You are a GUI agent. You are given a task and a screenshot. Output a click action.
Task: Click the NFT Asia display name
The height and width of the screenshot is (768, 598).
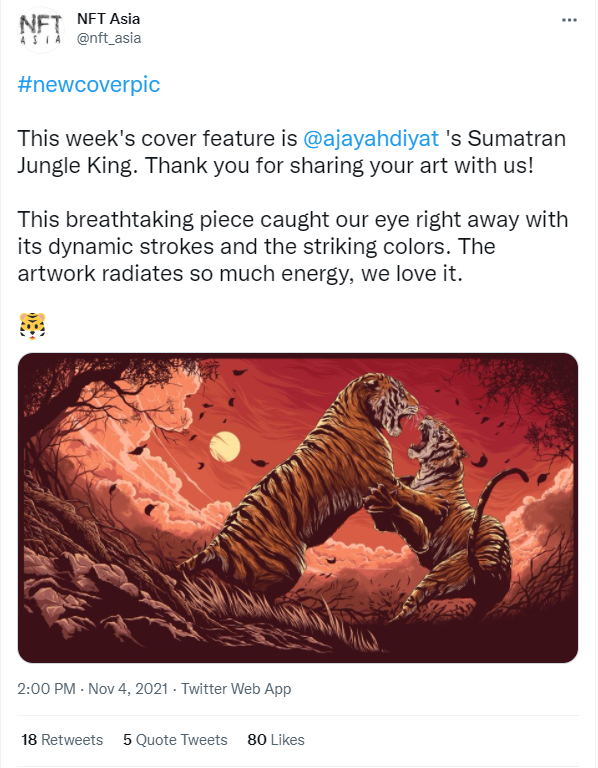coord(108,19)
